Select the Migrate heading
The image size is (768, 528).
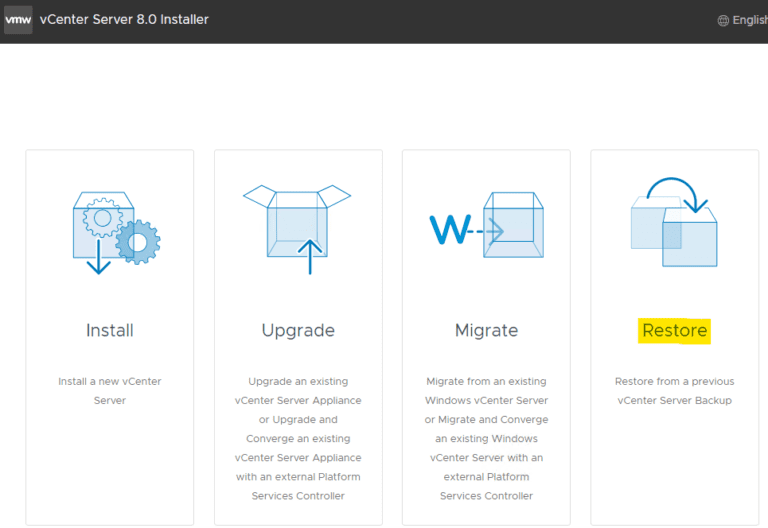486,331
